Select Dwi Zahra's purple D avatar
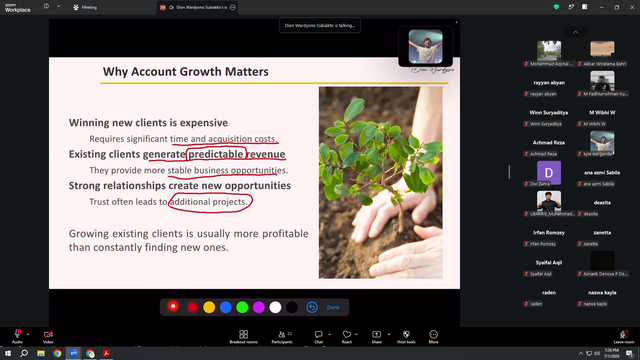The height and width of the screenshot is (360, 640). 549,172
